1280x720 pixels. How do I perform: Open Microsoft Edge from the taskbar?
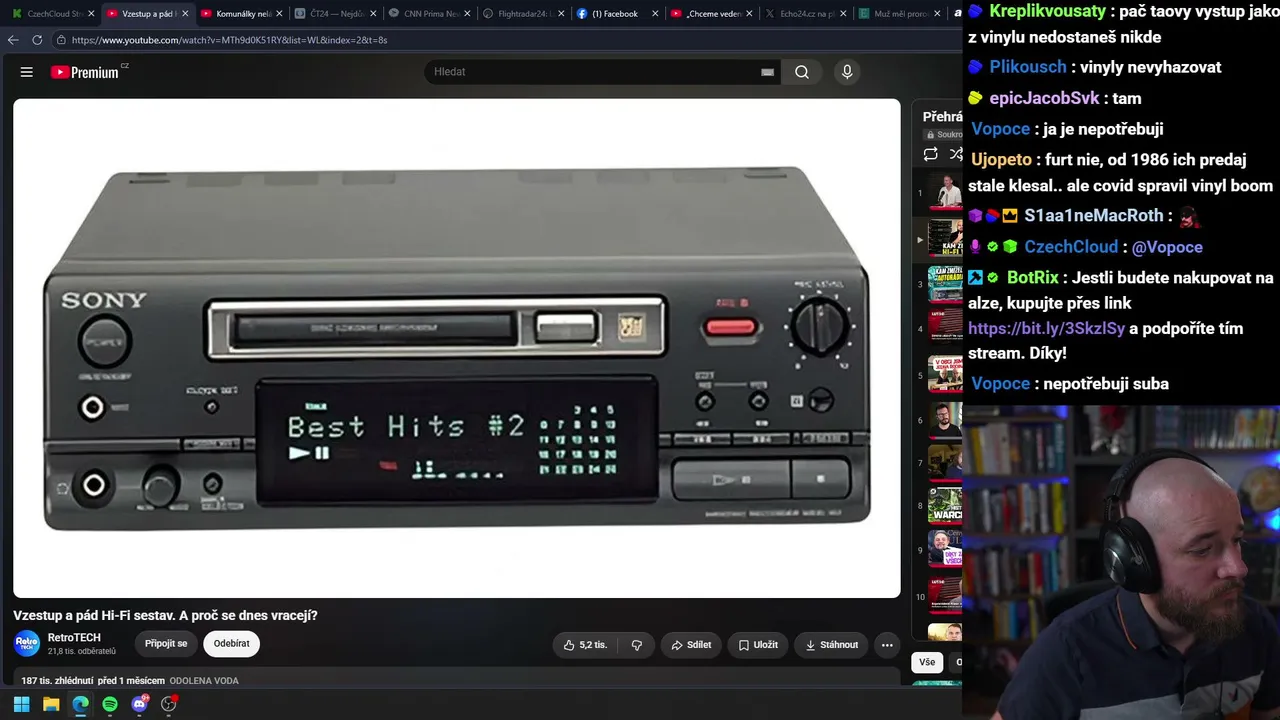[80, 704]
